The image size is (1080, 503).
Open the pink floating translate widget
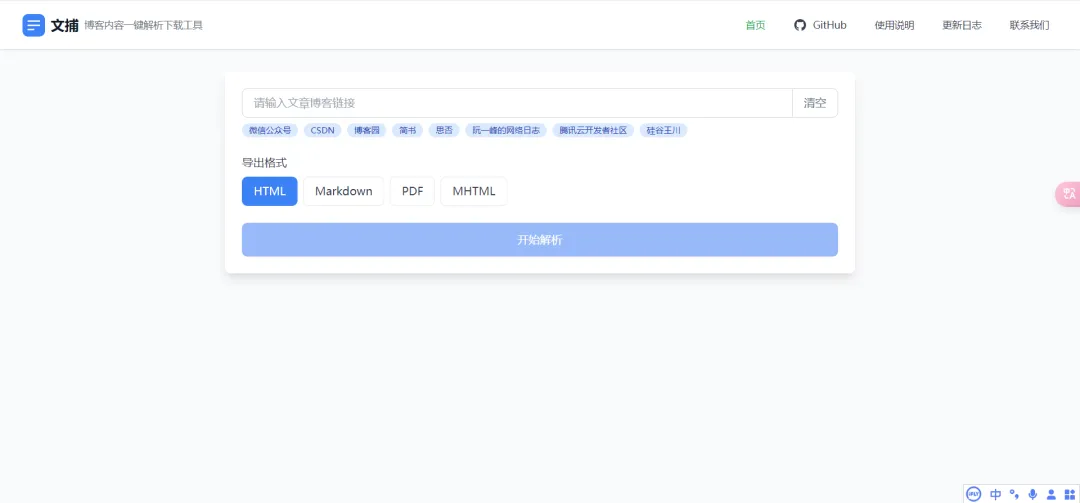pyautogui.click(x=1068, y=194)
